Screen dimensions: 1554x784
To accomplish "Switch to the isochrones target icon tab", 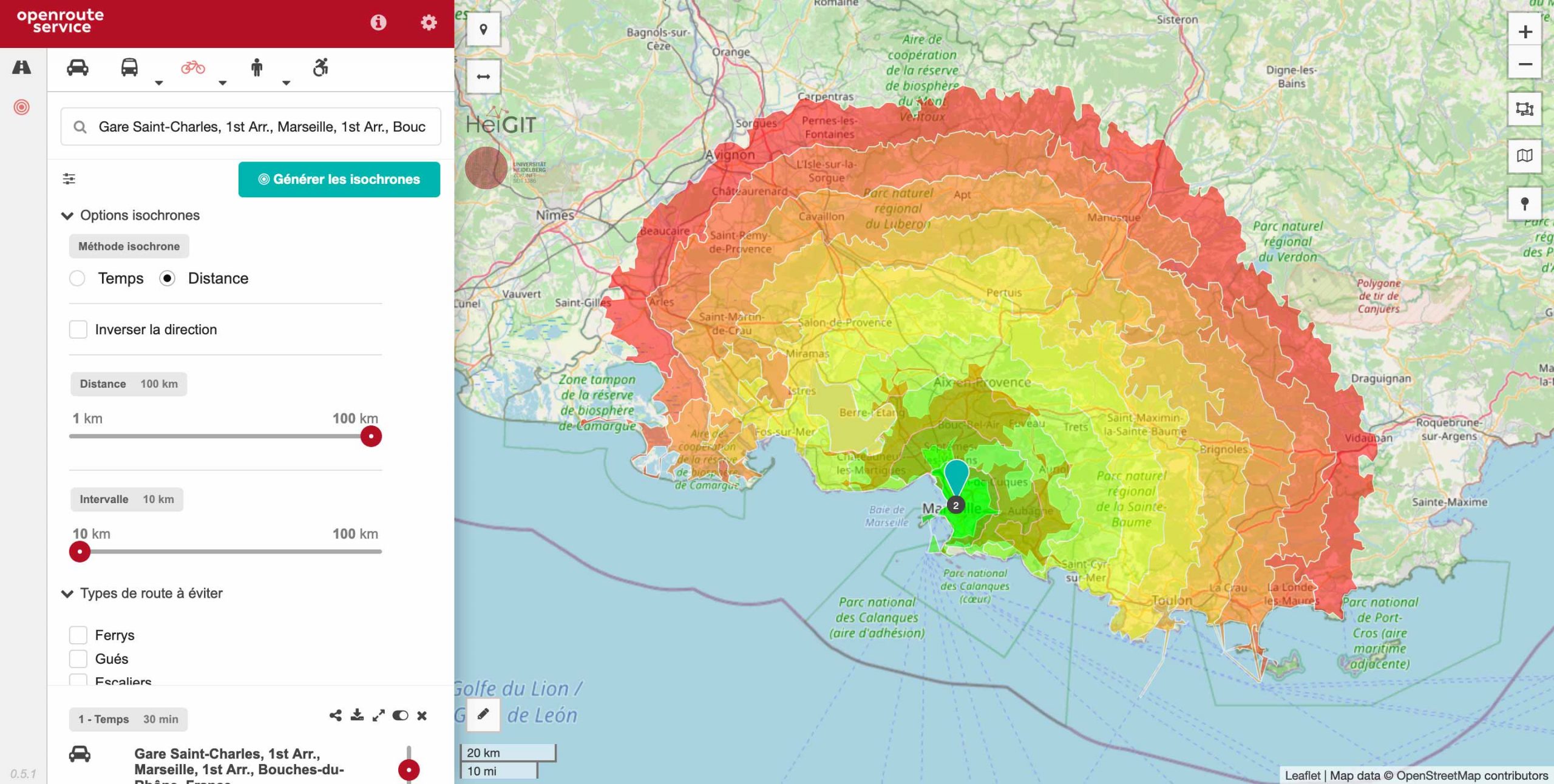I will pos(22,107).
